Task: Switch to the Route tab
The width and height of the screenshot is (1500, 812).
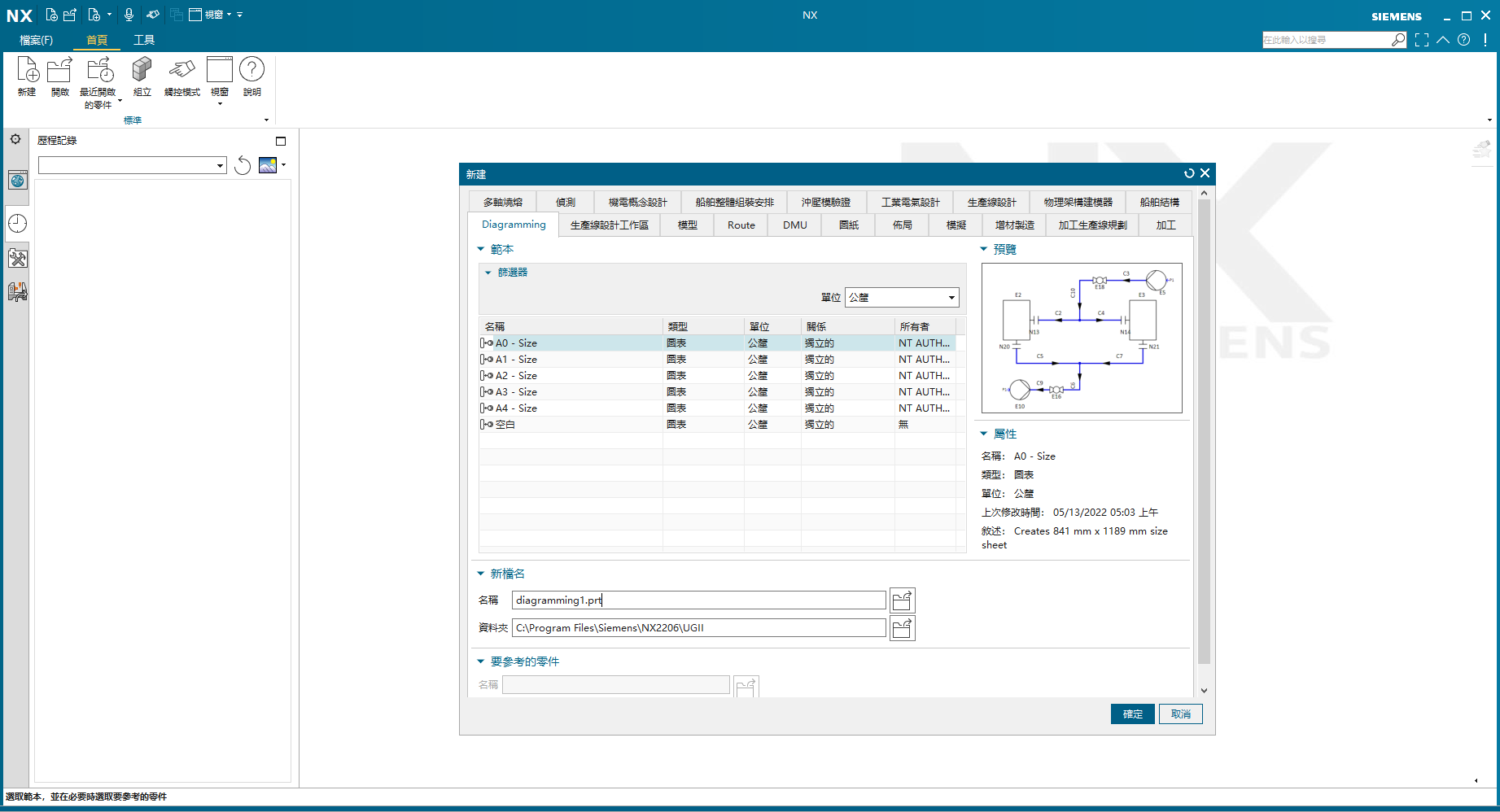Action: (x=741, y=225)
